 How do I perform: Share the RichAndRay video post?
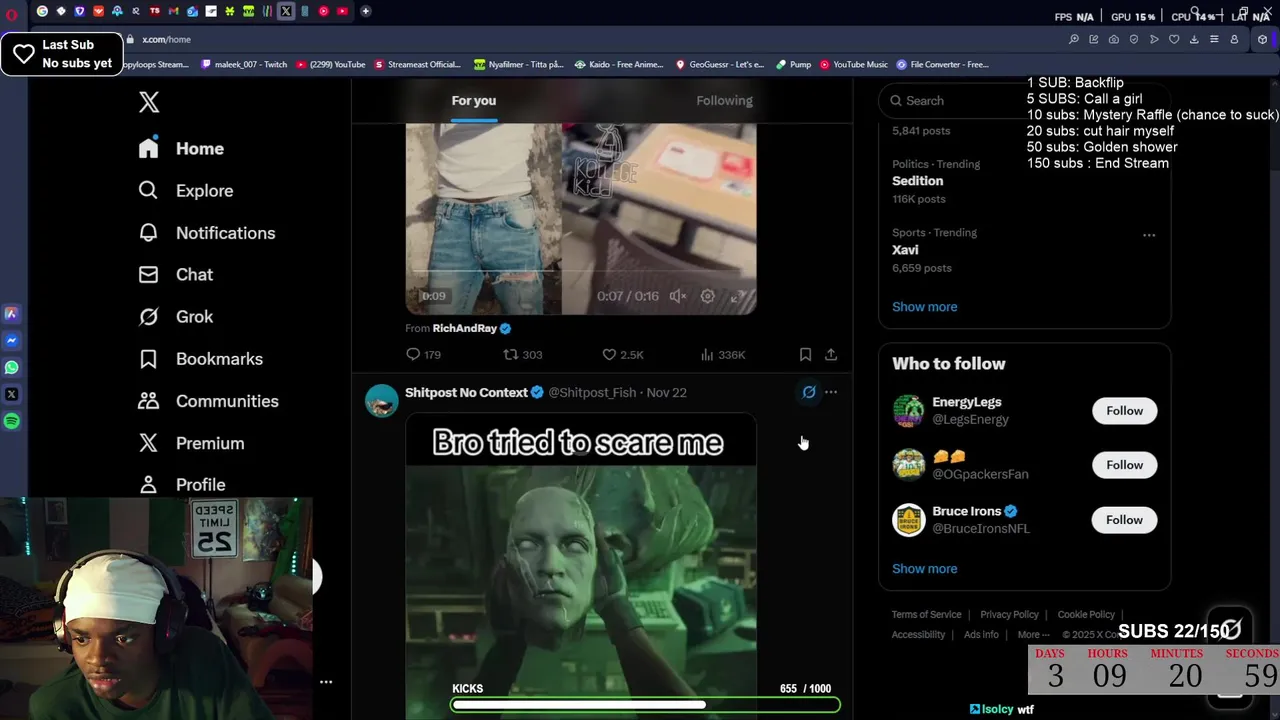coord(831,354)
